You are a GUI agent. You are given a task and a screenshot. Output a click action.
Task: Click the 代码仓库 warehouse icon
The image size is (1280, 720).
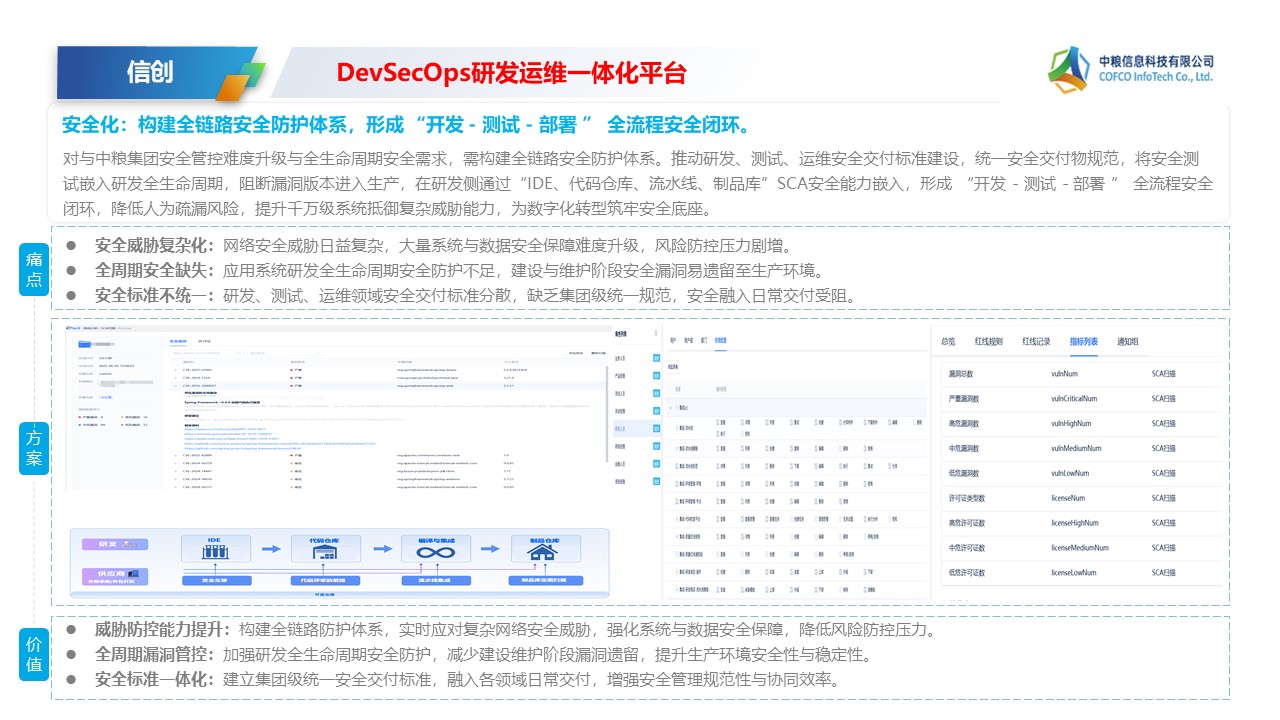point(323,552)
